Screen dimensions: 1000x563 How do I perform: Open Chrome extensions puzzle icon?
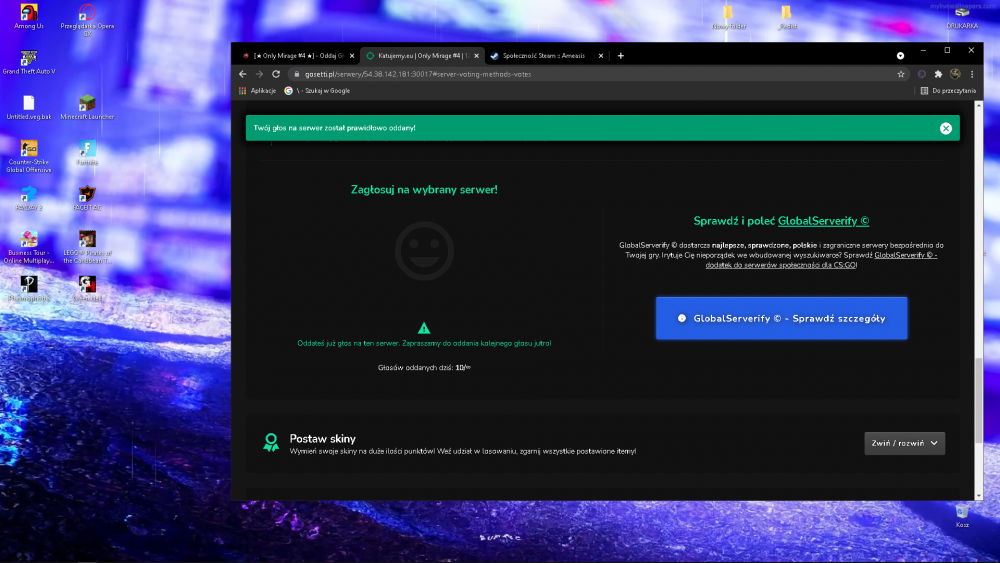coord(938,74)
